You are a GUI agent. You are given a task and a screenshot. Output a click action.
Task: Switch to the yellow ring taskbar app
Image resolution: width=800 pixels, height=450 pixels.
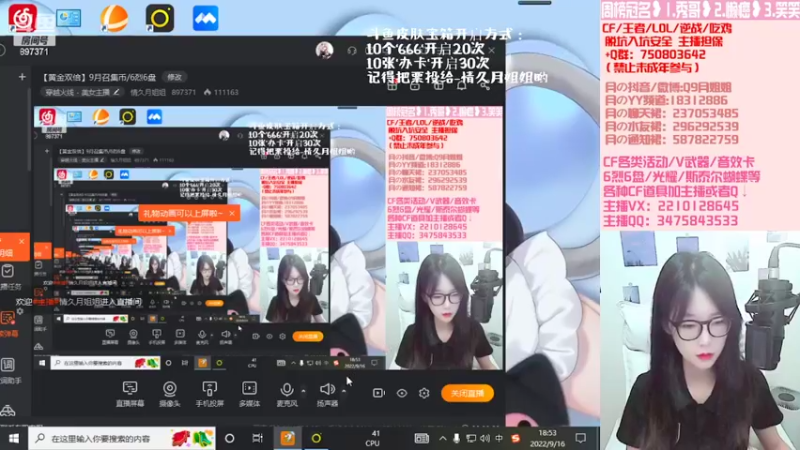pos(316,438)
